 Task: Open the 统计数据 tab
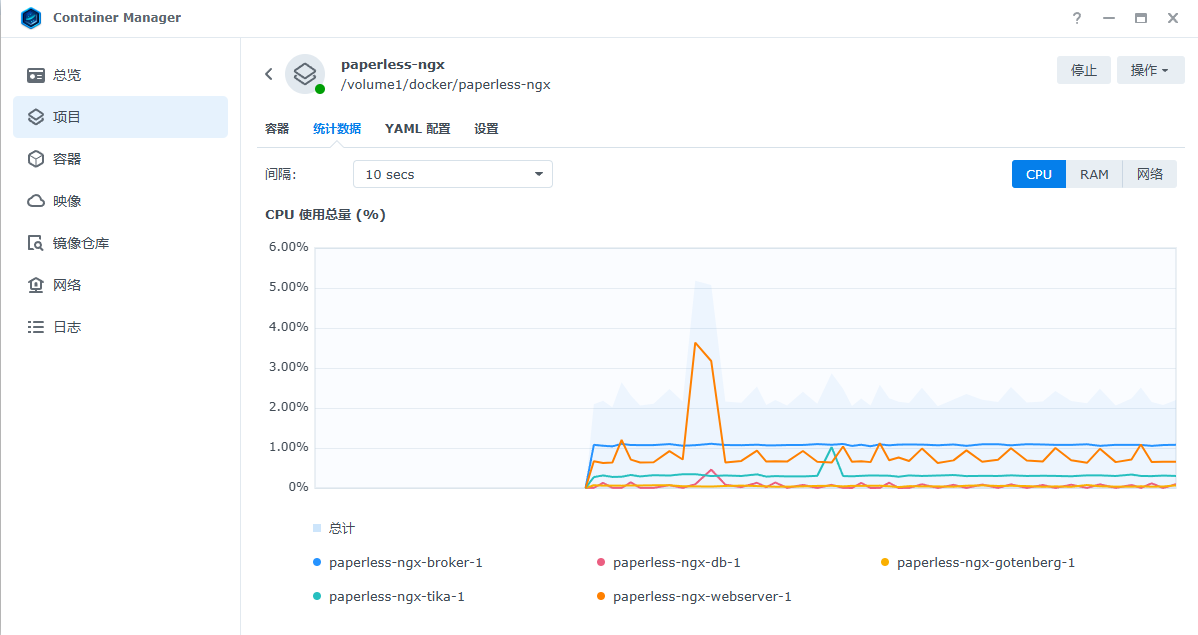pos(337,128)
